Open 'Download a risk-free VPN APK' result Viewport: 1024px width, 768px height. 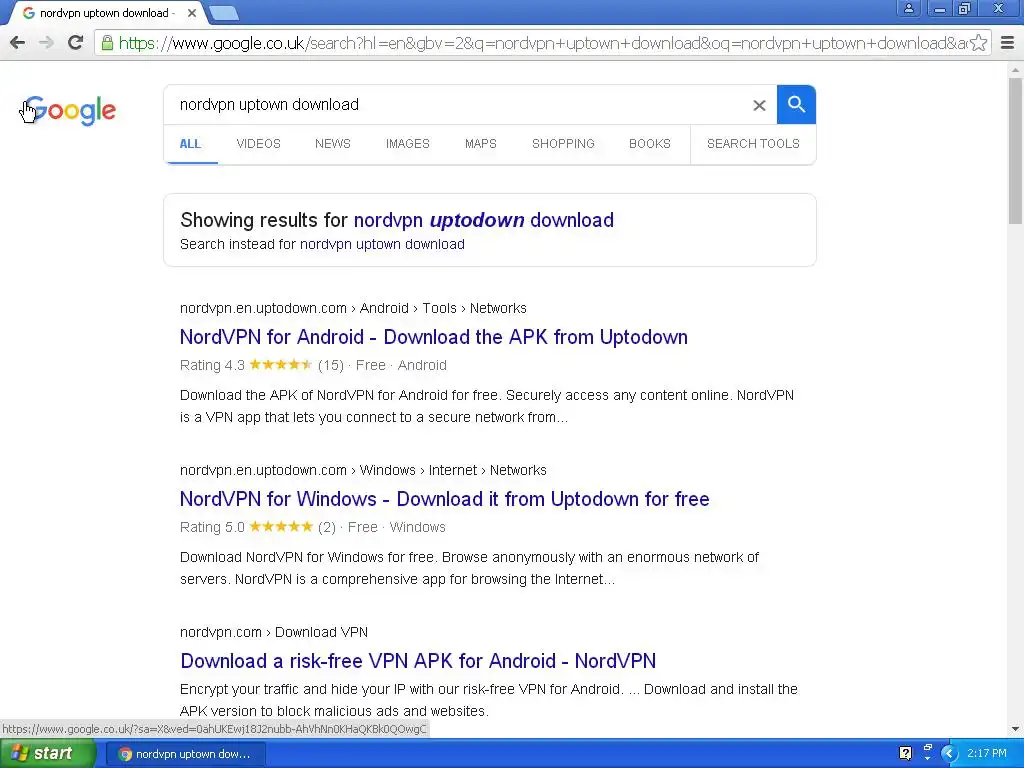pos(418,661)
